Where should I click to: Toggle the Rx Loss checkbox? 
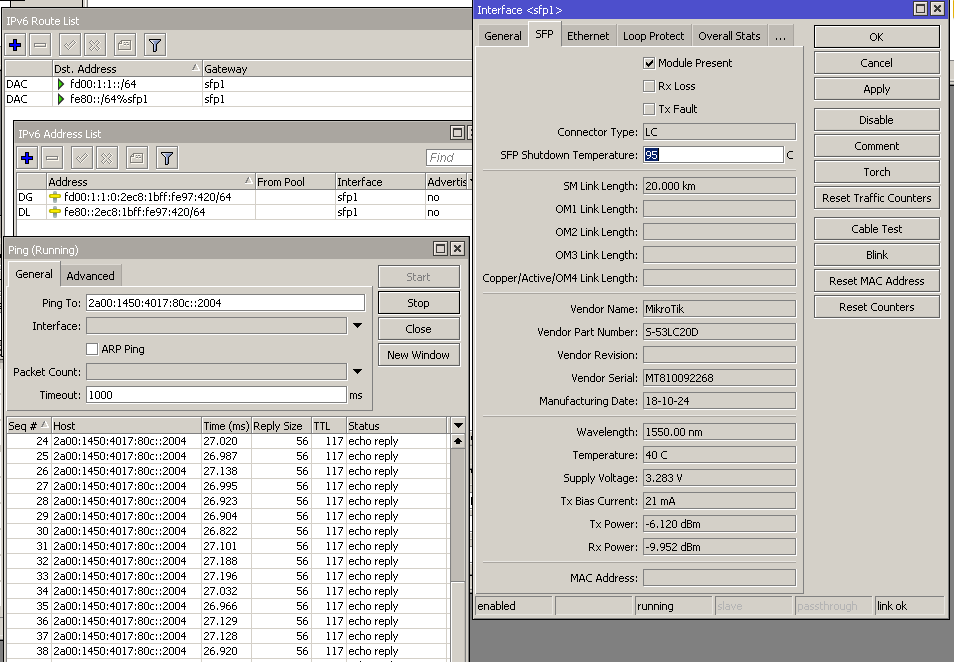(x=649, y=86)
